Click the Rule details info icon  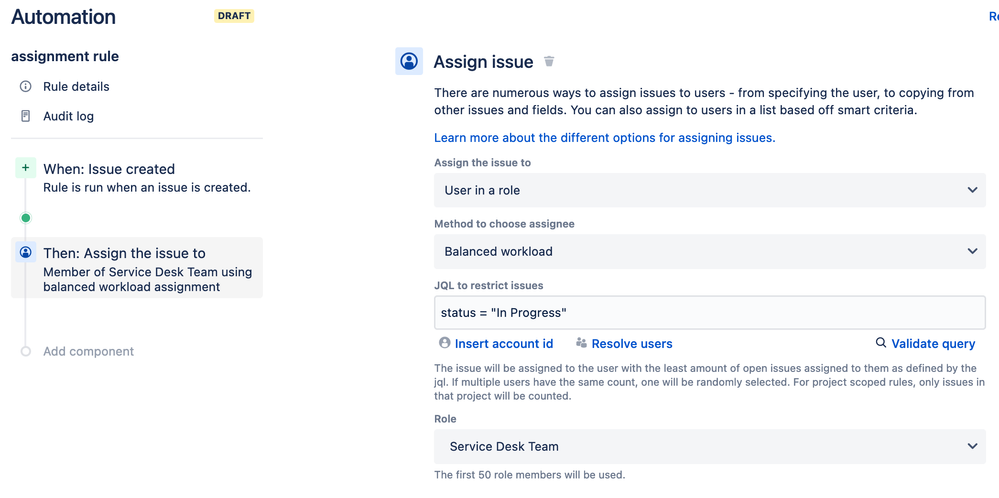coord(26,87)
